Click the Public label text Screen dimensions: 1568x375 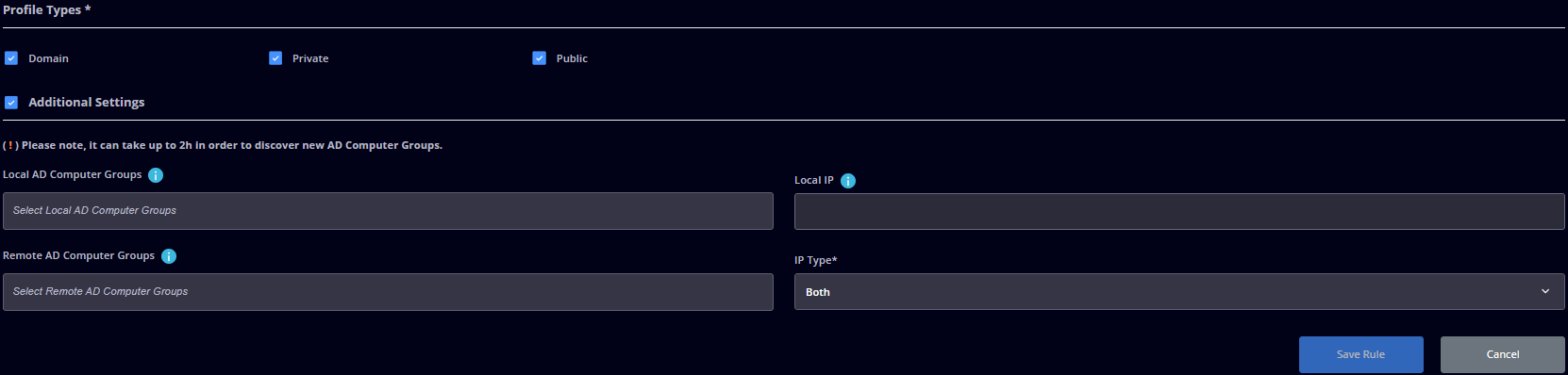572,58
